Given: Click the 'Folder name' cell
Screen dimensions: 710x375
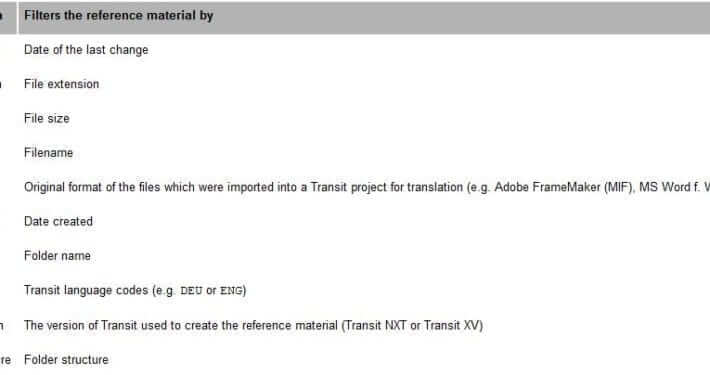Looking at the screenshot, I should (58, 256).
